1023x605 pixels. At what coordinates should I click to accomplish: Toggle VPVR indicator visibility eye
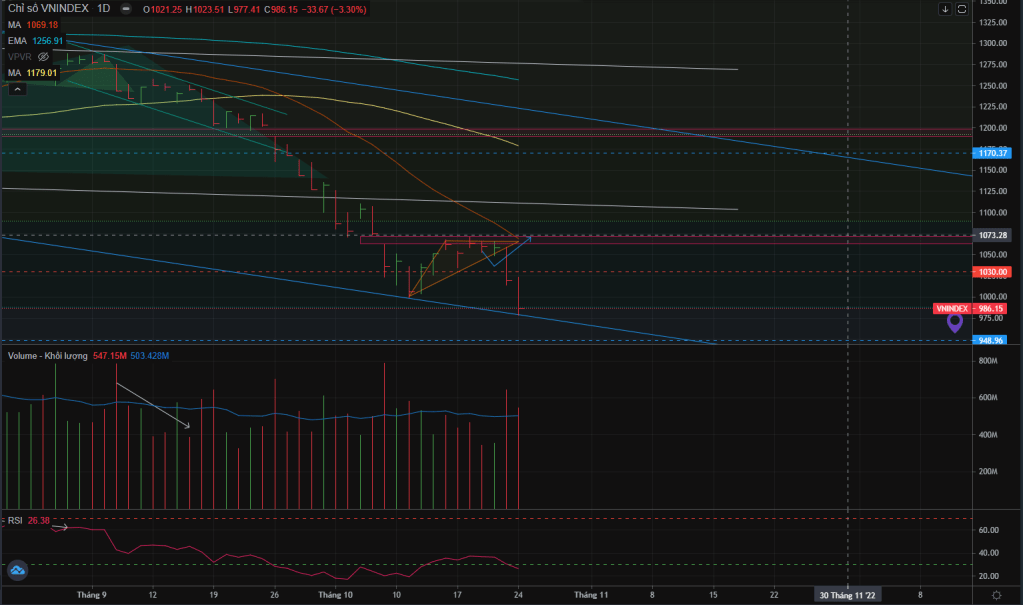pyautogui.click(x=43, y=57)
